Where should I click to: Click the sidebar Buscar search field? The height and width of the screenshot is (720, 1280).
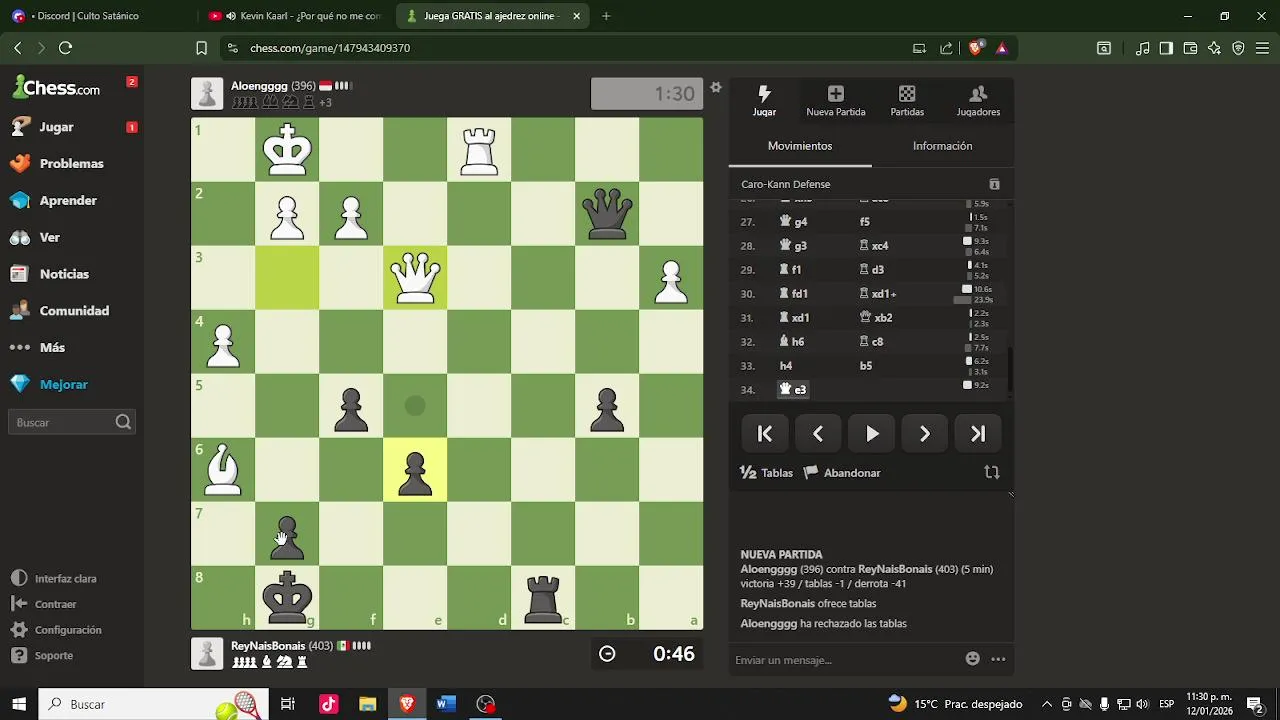[72, 422]
